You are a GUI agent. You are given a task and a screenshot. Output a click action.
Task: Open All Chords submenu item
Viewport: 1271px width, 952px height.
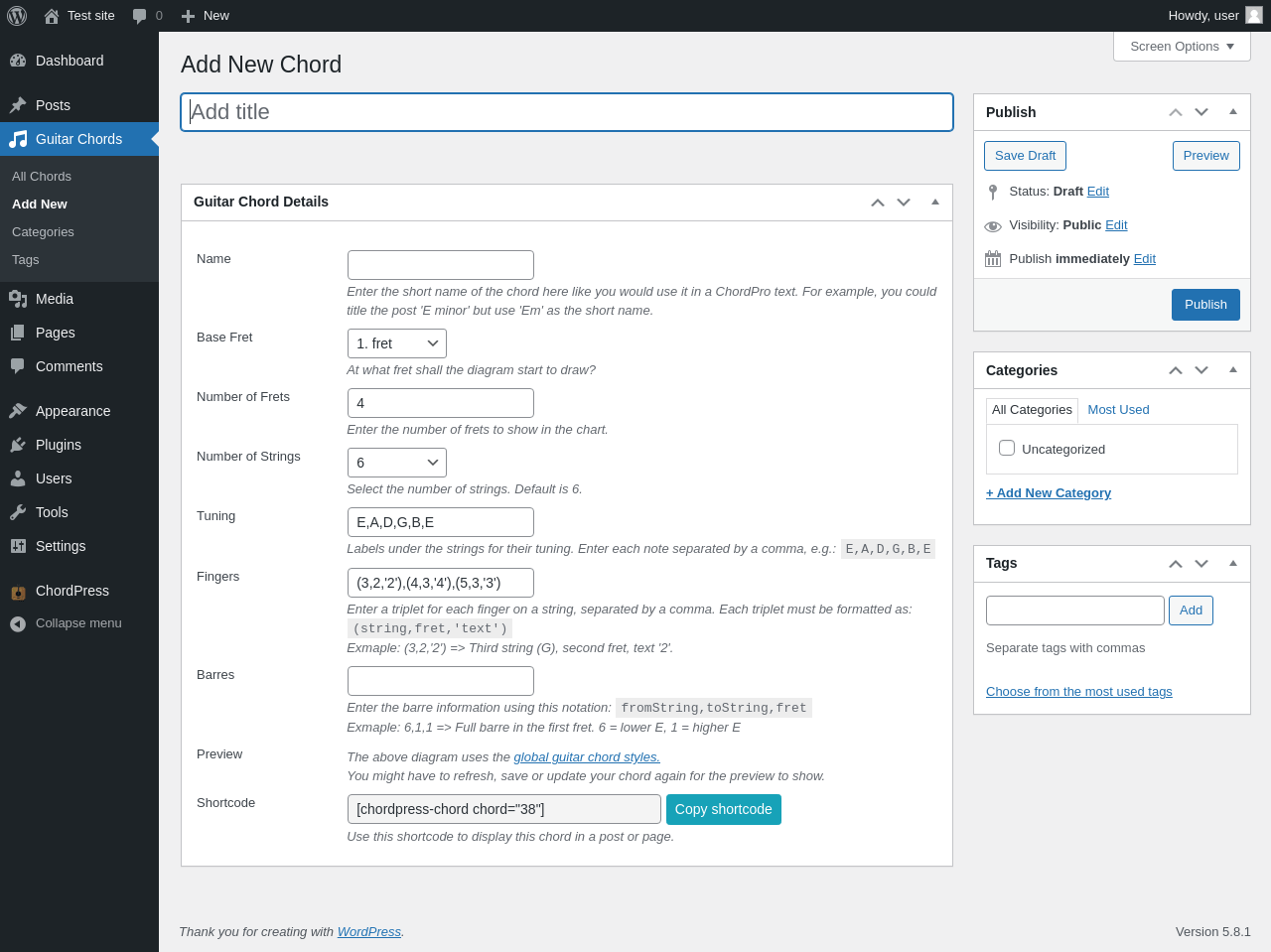click(x=42, y=177)
